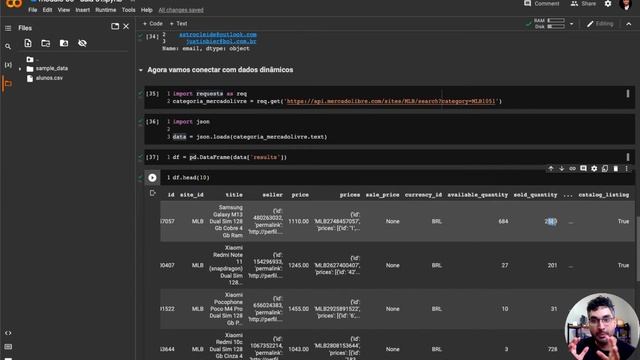Move the selected cell up
The image size is (640, 360).
(551, 169)
